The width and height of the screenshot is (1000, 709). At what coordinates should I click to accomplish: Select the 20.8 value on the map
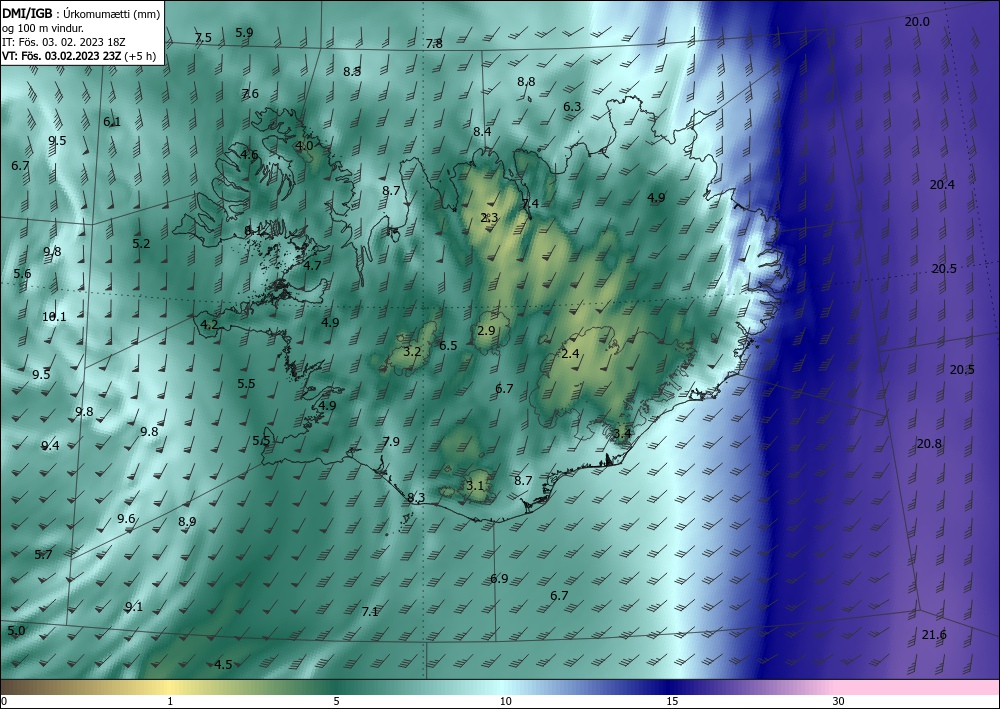coord(929,444)
